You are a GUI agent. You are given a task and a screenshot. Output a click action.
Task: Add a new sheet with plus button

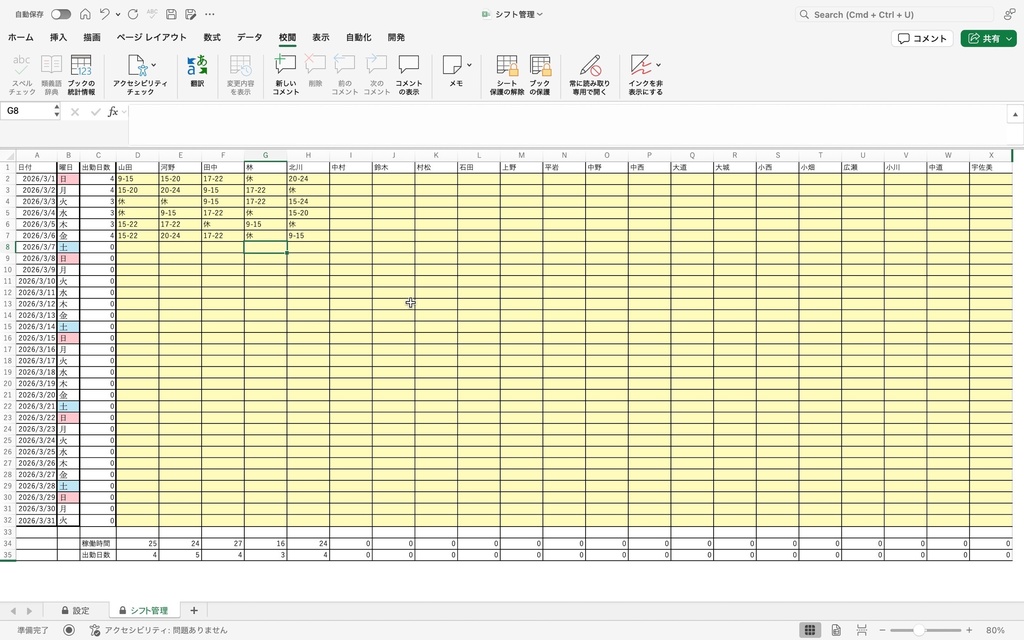[194, 610]
